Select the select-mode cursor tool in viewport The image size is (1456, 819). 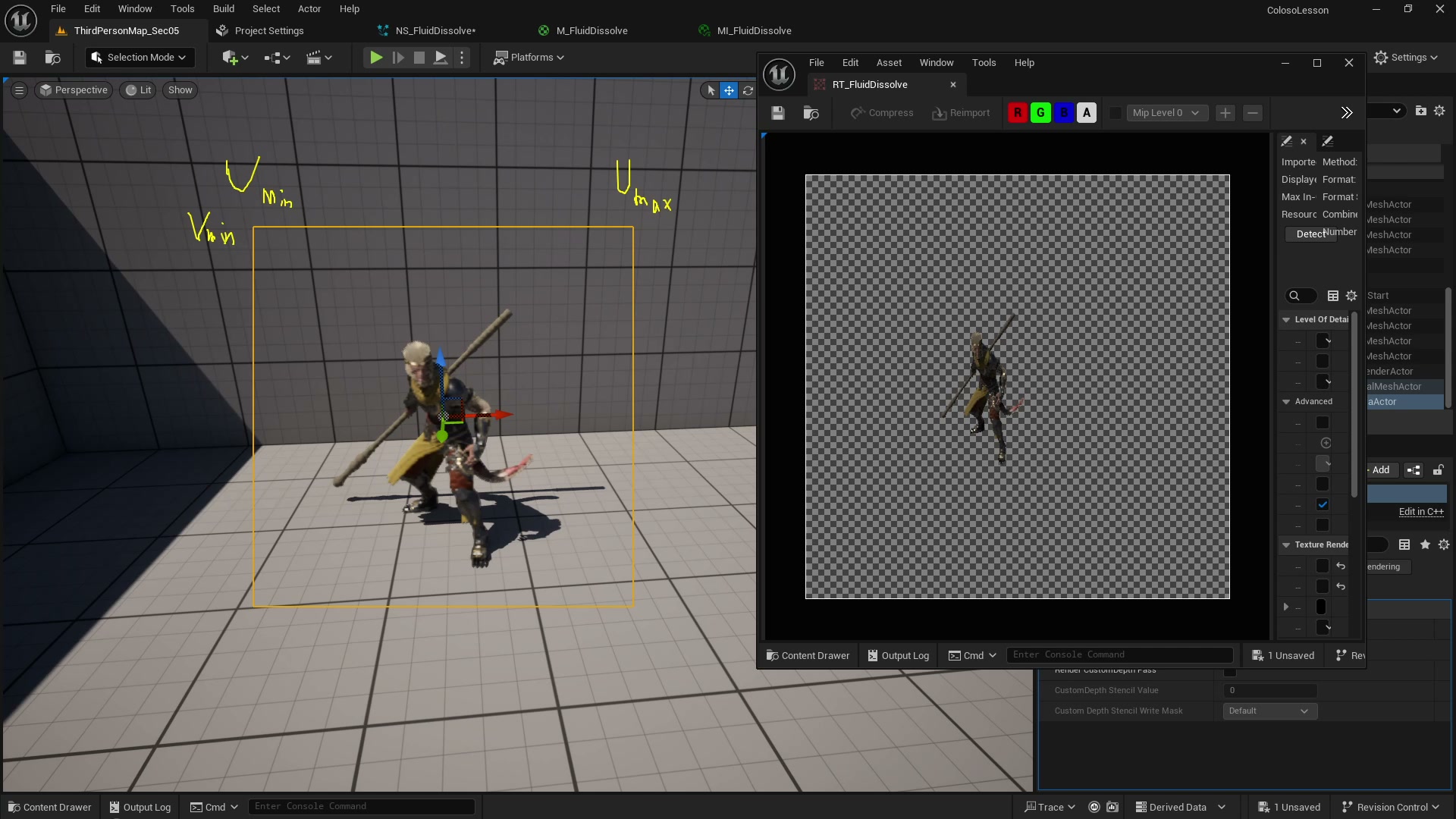pos(711,90)
